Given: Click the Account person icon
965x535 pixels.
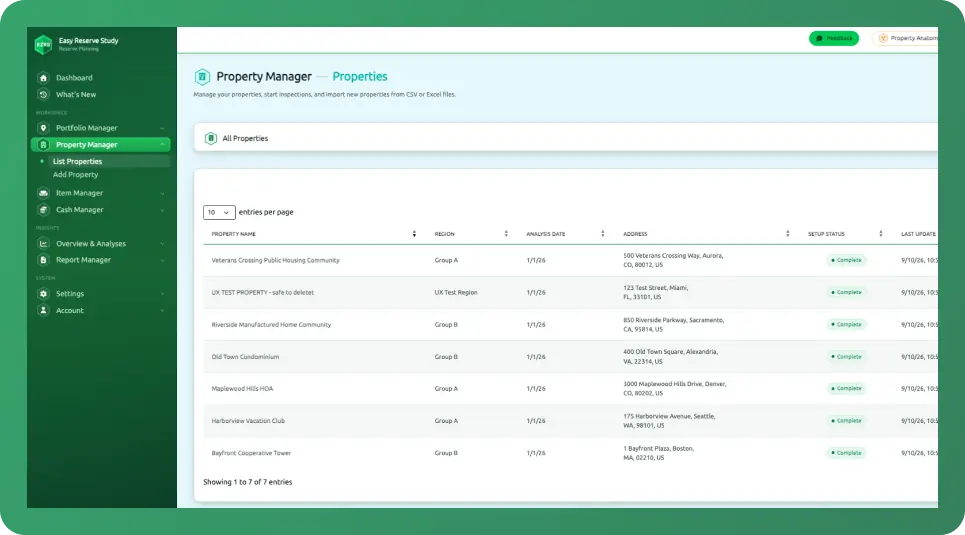Looking at the screenshot, I should 43,310.
